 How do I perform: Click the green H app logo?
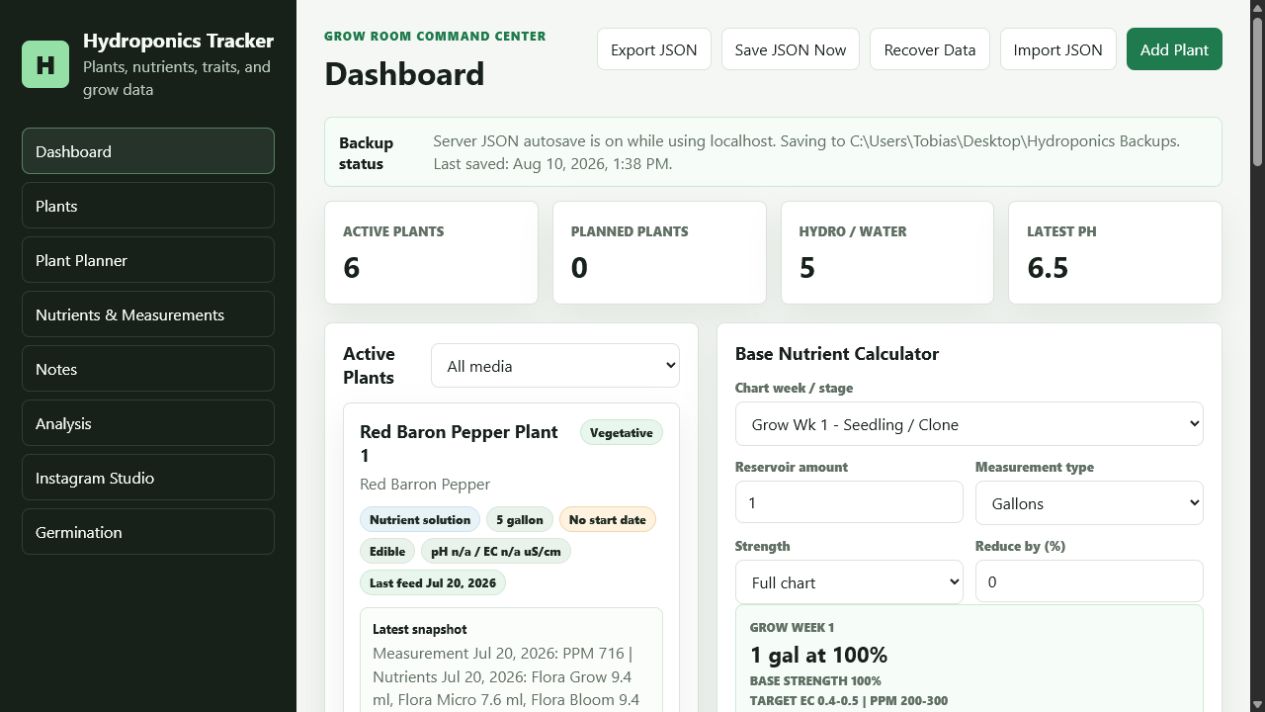pos(45,65)
